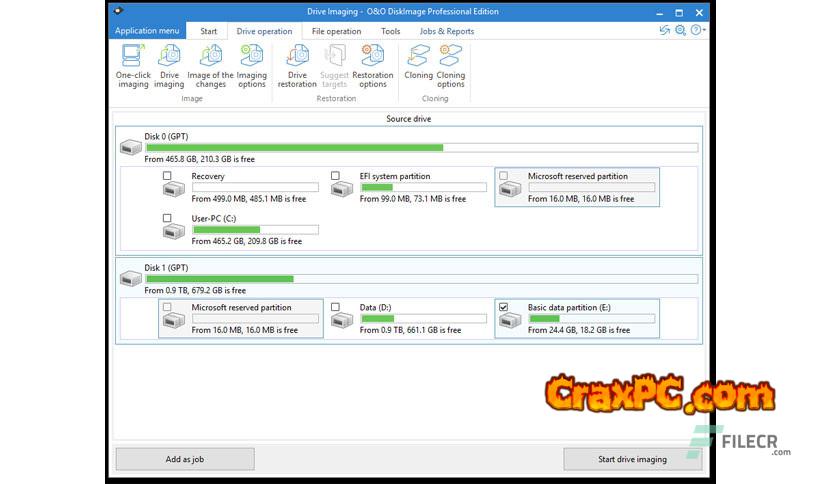
Task: Select the Disk 1 (GPT) drive icon
Action: click(x=131, y=278)
